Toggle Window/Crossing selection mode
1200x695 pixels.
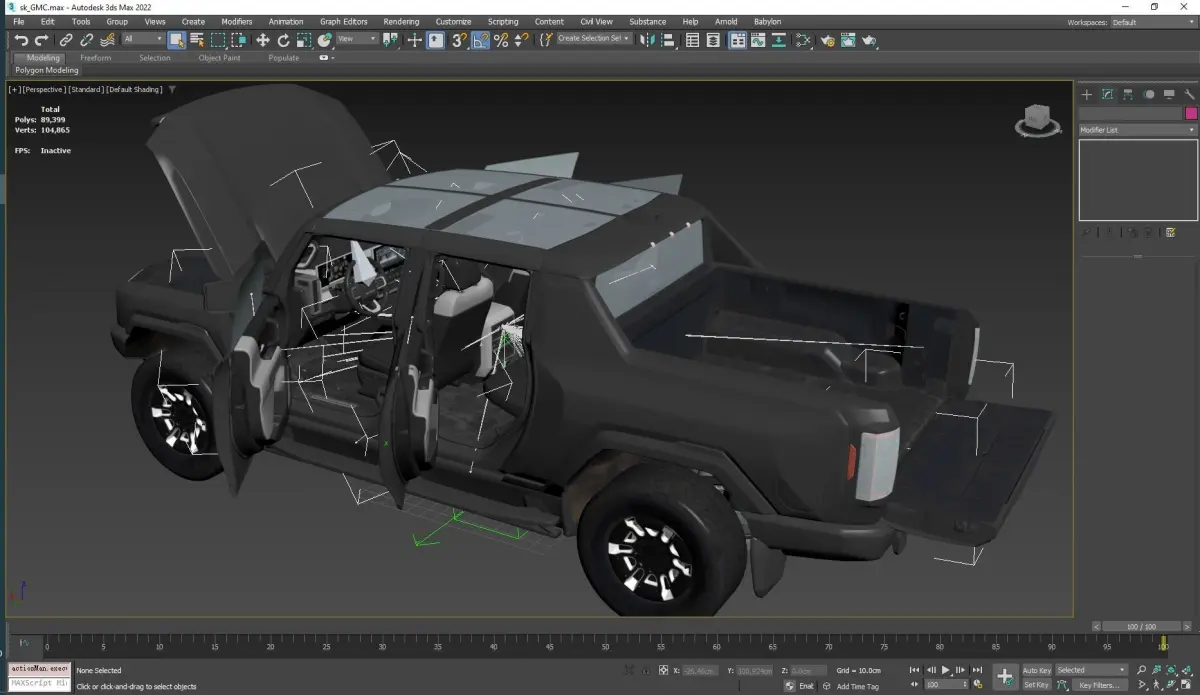click(239, 40)
